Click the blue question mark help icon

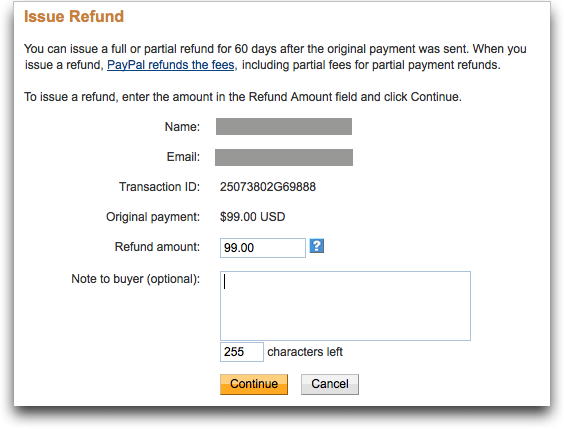[317, 246]
